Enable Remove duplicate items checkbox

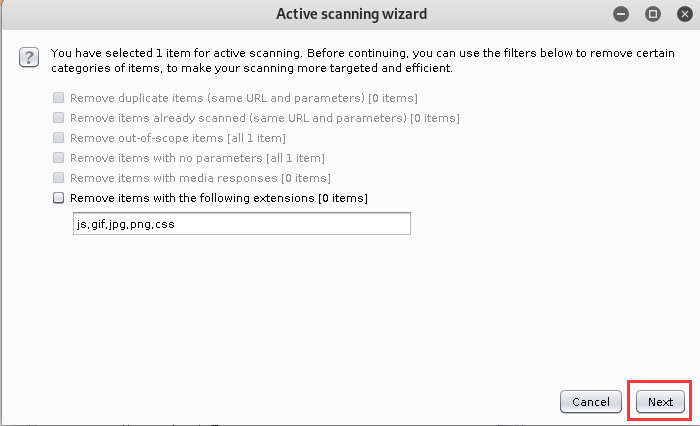[x=59, y=98]
